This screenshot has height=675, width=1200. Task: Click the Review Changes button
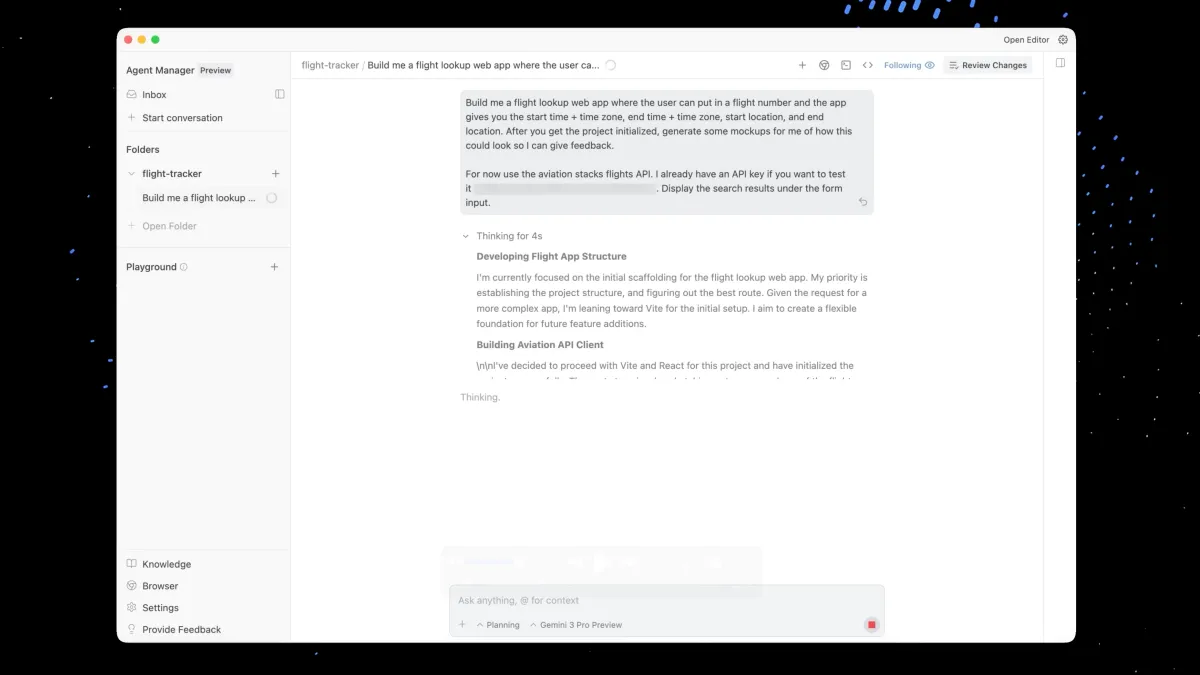[x=987, y=65]
